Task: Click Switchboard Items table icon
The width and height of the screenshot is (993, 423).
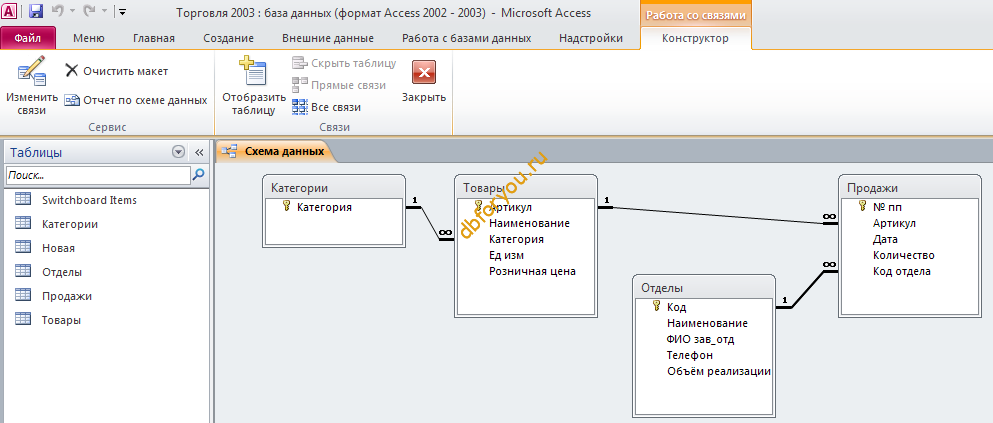Action: pyautogui.click(x=23, y=199)
